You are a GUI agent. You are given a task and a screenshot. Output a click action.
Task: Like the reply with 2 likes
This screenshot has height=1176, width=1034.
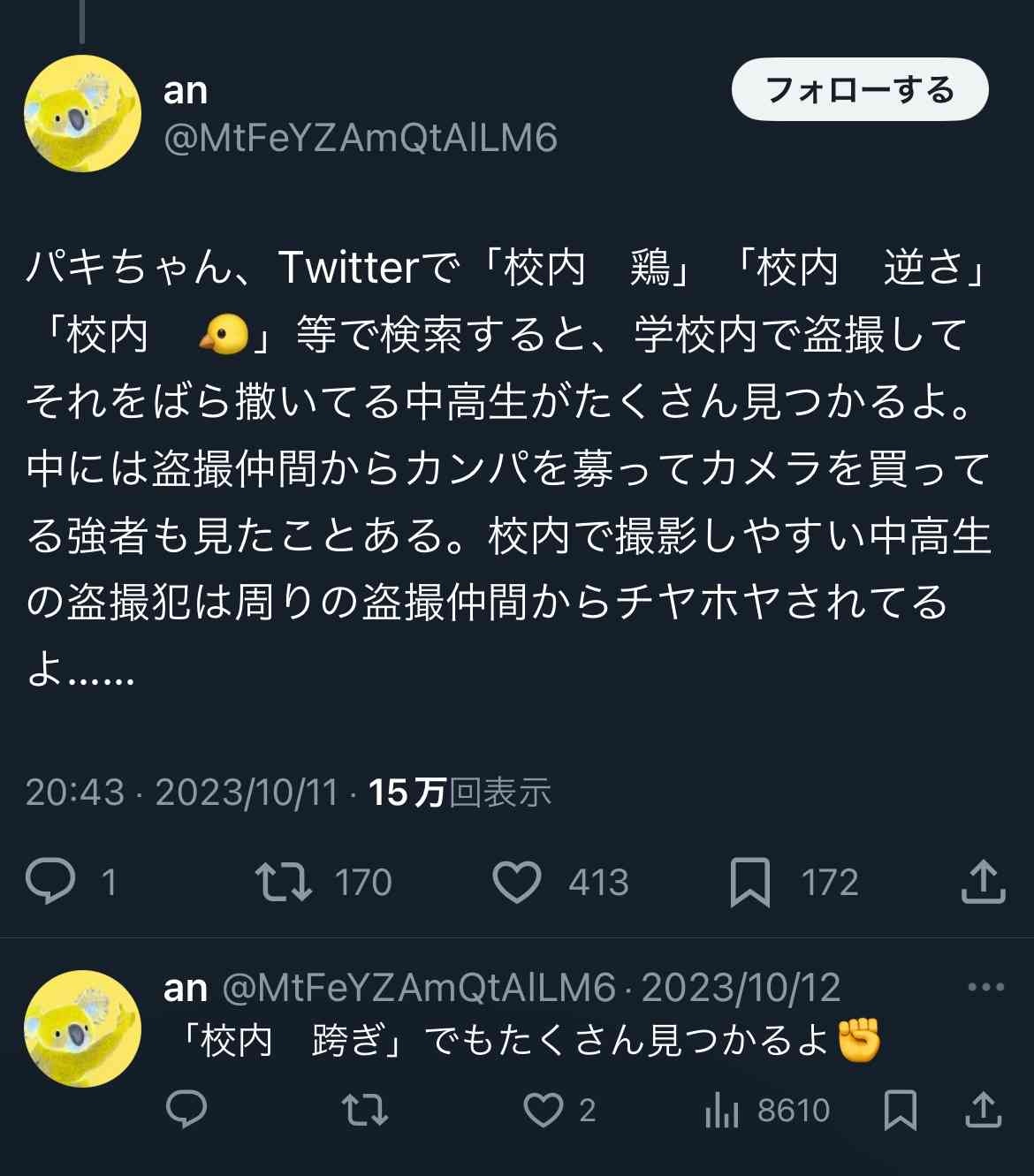click(543, 1110)
